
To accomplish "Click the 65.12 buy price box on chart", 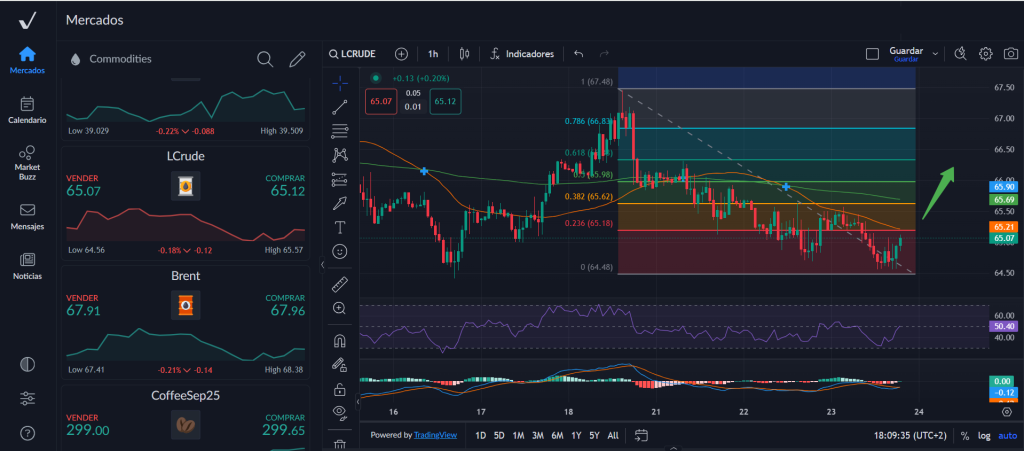I will pos(445,101).
